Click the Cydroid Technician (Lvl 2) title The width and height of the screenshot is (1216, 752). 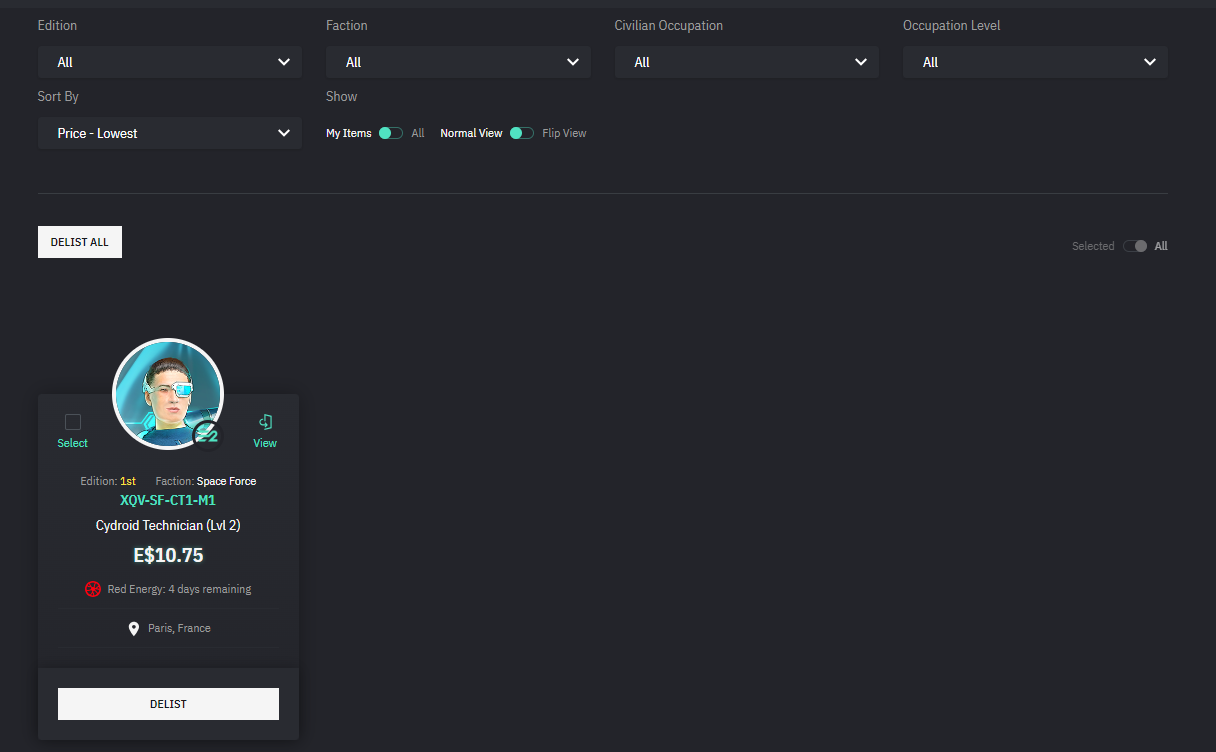pos(168,525)
